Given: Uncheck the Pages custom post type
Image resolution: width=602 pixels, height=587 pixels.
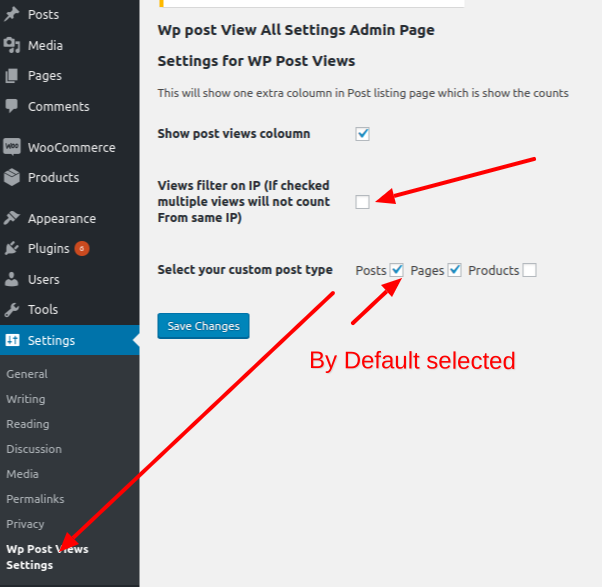Looking at the screenshot, I should (455, 270).
